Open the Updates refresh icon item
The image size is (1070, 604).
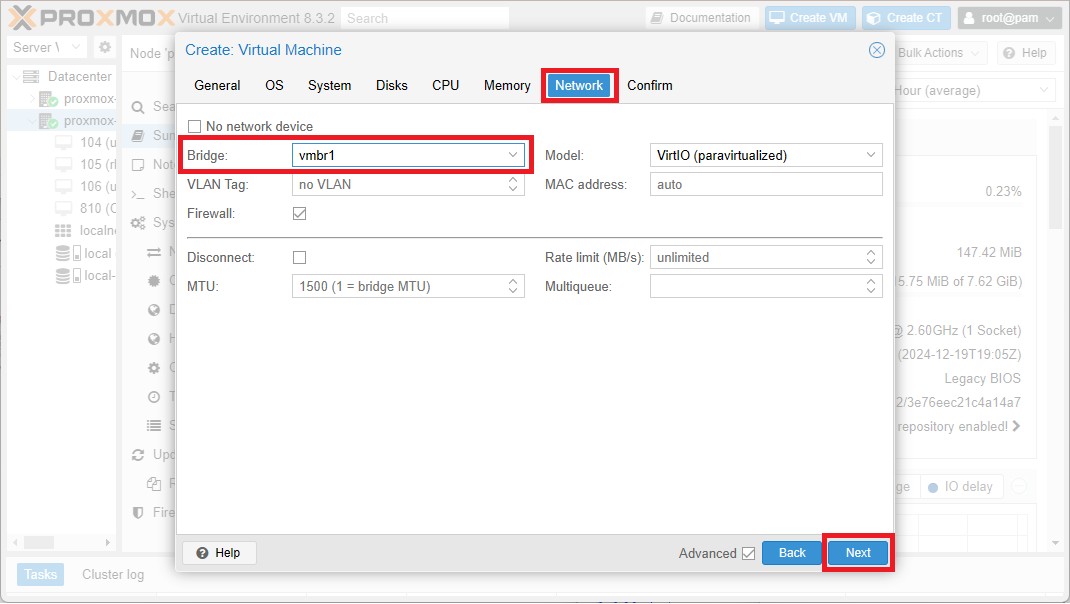click(x=138, y=455)
